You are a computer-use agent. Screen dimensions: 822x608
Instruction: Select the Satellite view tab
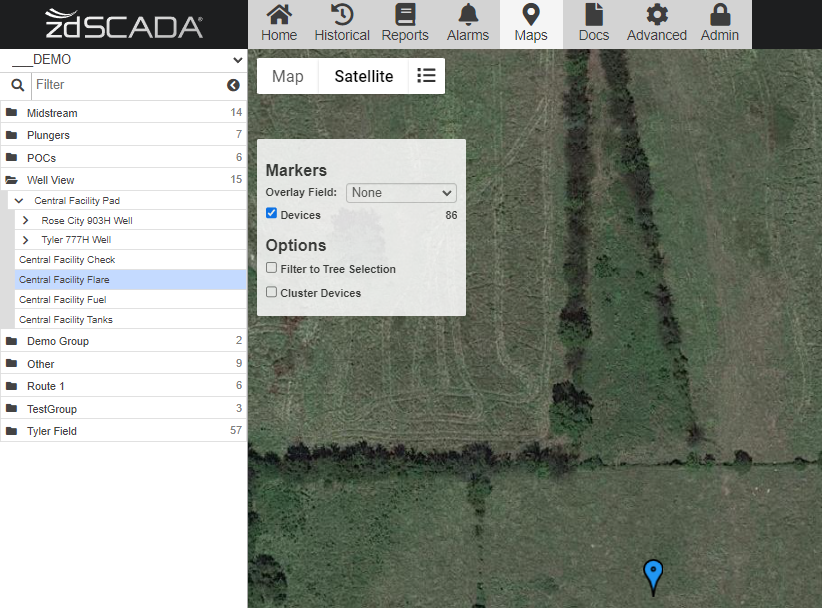click(363, 75)
